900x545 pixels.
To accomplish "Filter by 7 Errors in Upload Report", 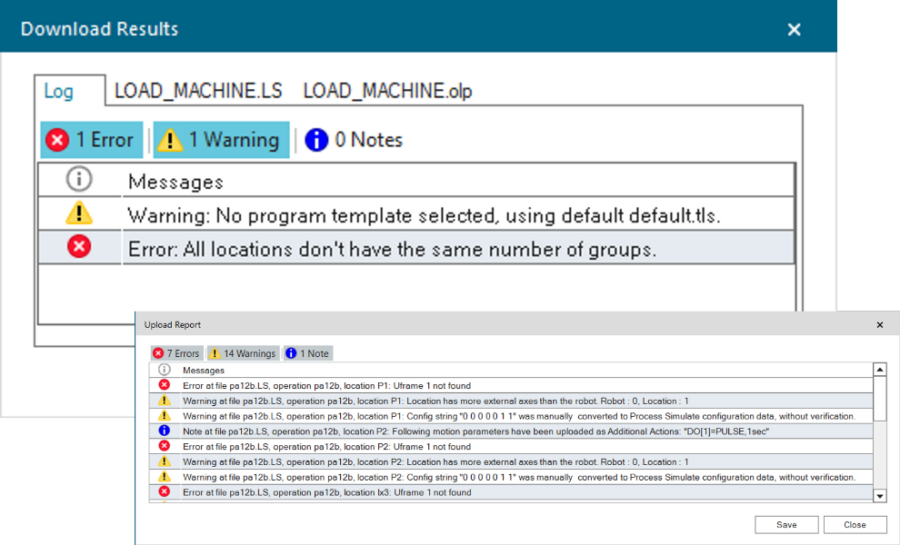I will [x=177, y=353].
